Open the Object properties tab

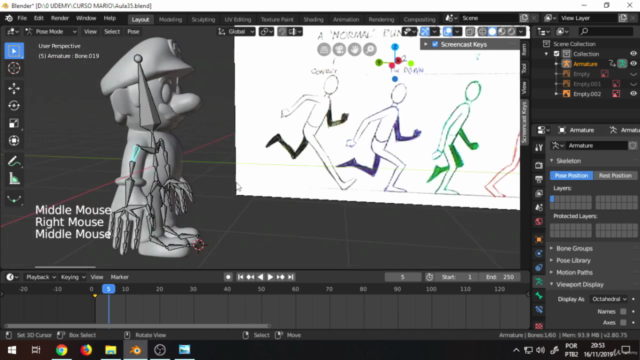coord(539,239)
